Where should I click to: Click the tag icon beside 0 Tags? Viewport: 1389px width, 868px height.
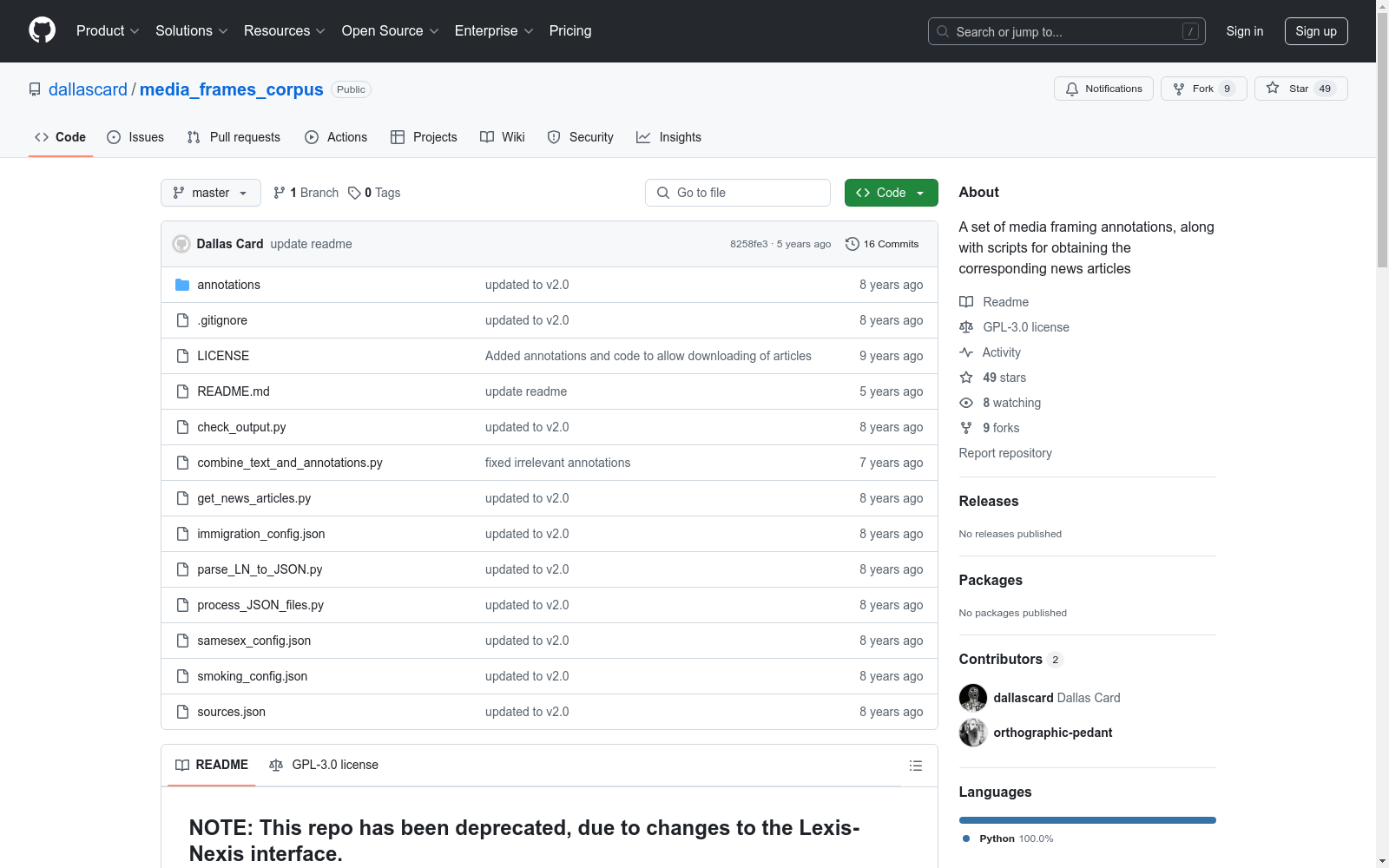coord(354,193)
